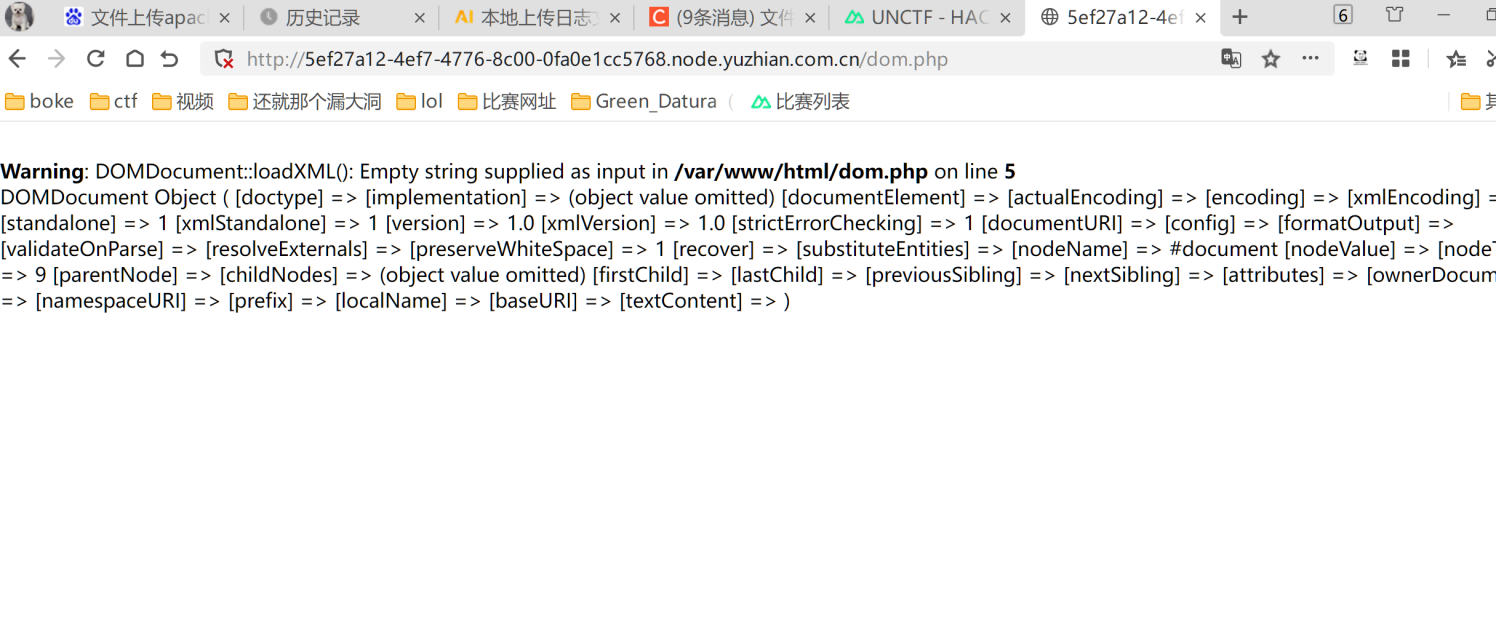Close the 文件上传apache tab

tap(224, 18)
